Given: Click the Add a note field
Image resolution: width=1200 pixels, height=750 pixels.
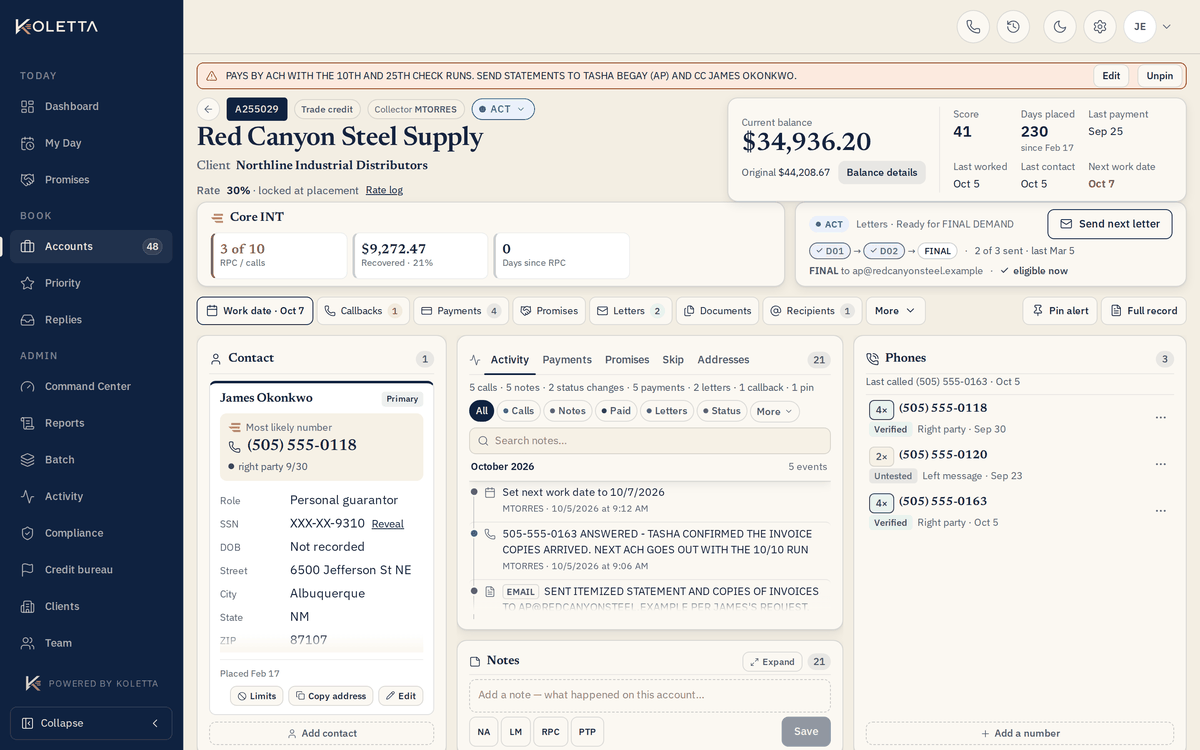Looking at the screenshot, I should click(650, 695).
